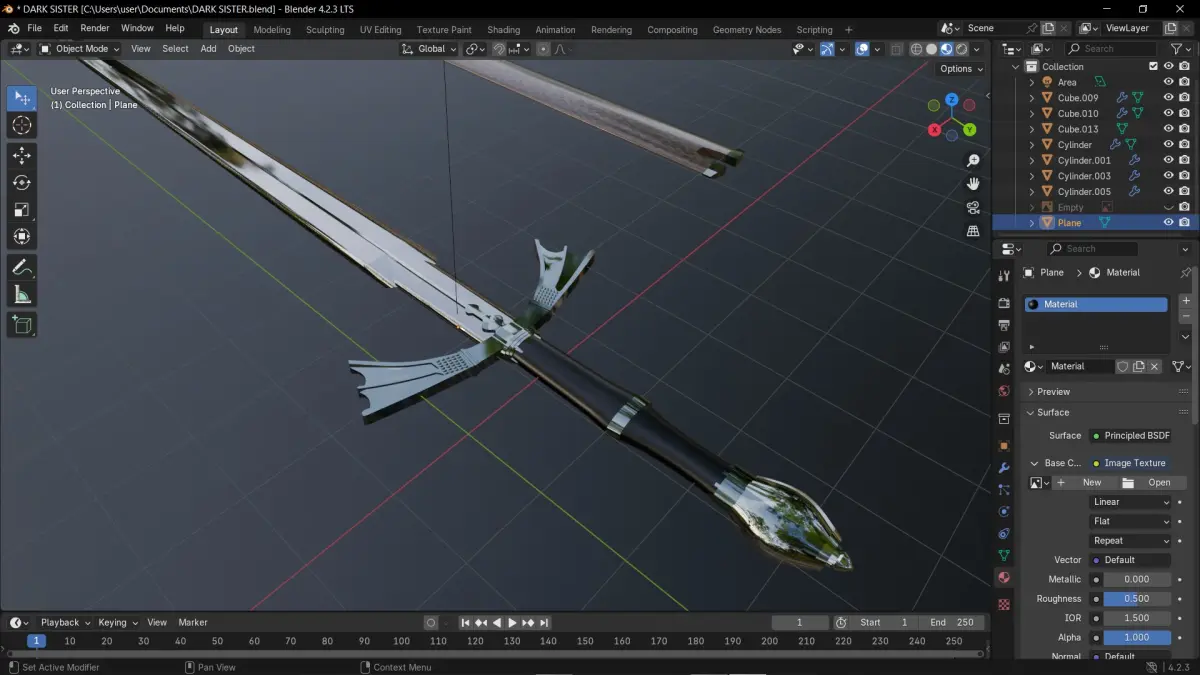Viewport: 1200px width, 675px height.
Task: Add a new material slot
Action: pyautogui.click(x=1186, y=301)
